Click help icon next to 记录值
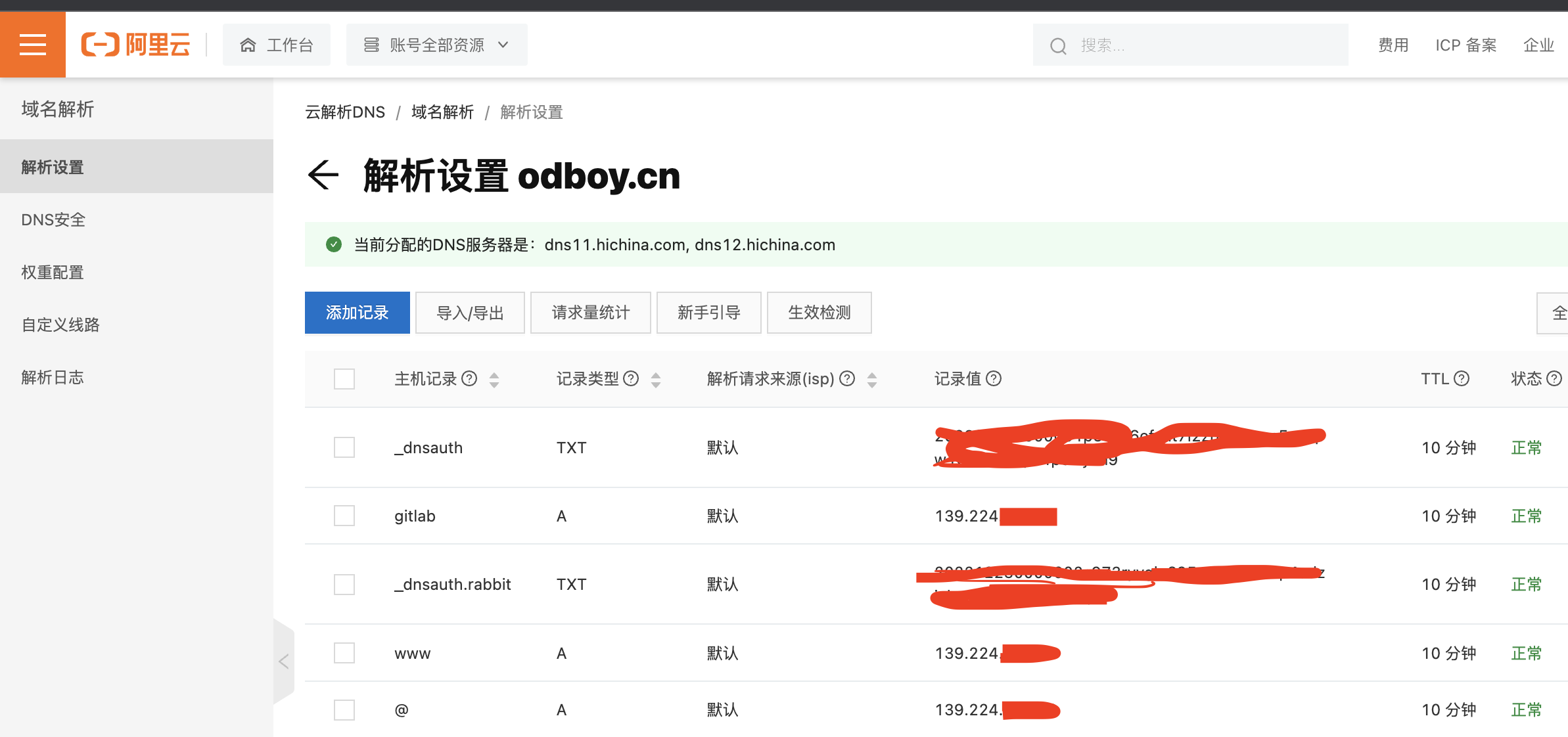Viewport: 1568px width, 737px height. click(994, 378)
